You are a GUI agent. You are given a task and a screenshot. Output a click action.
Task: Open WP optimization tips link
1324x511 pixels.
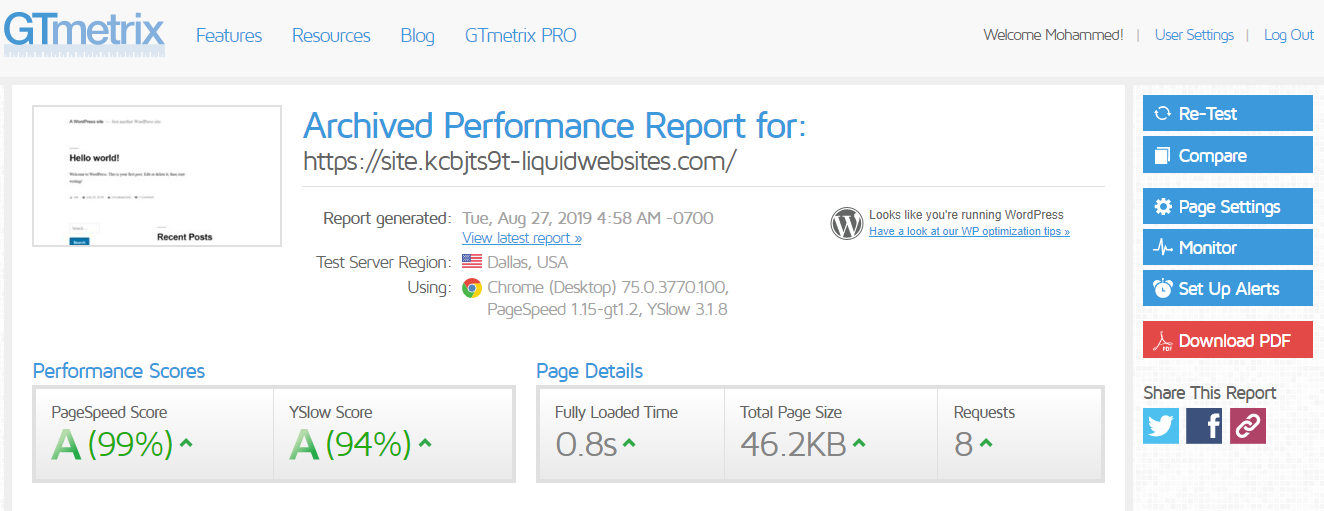(x=969, y=231)
